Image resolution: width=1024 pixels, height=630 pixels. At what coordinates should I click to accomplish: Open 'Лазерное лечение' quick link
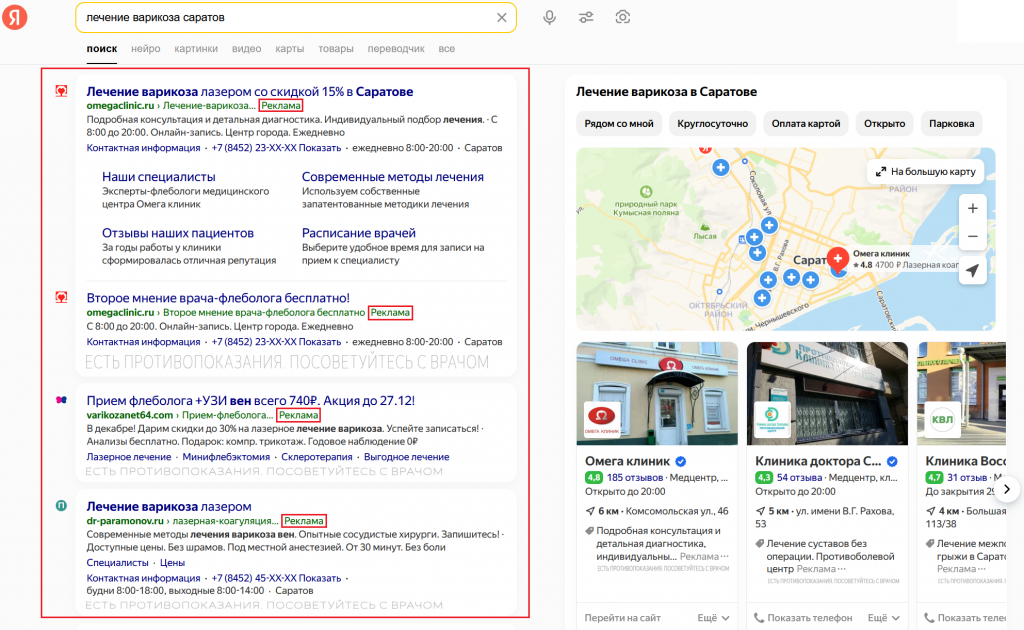point(129,457)
